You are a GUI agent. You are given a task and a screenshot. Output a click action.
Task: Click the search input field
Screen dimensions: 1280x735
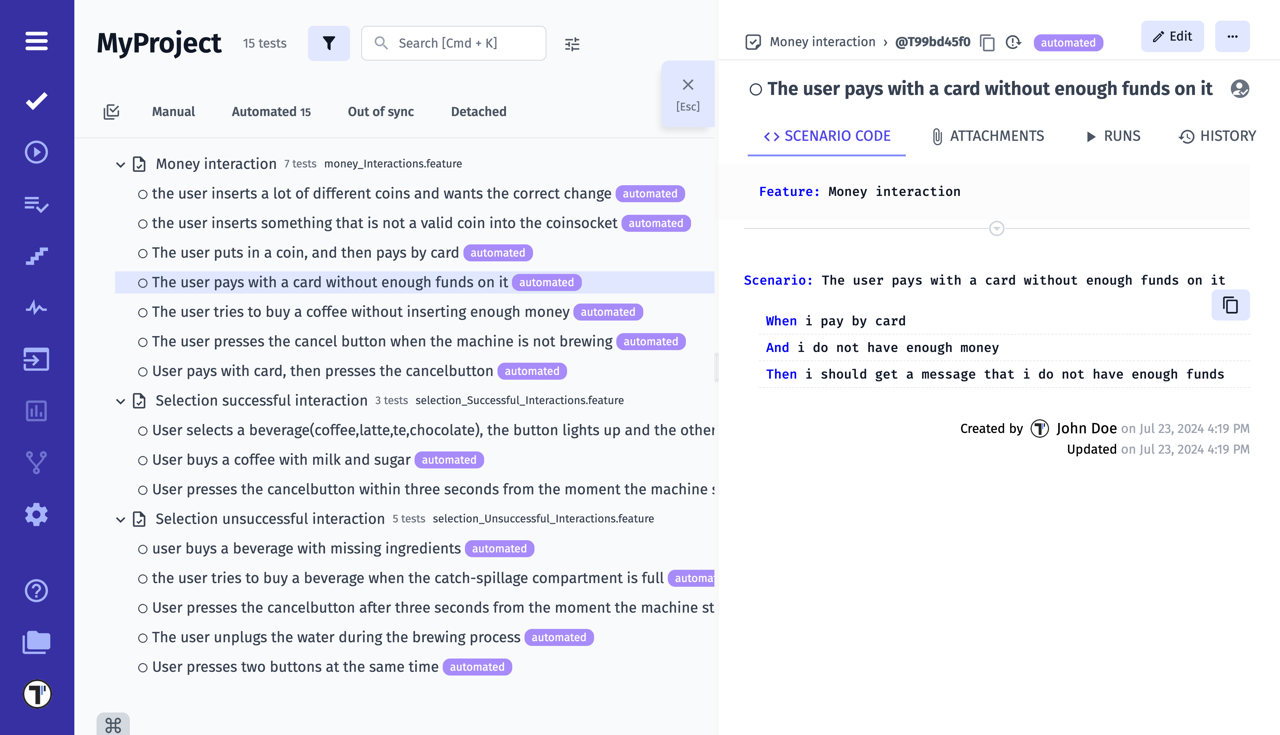453,43
